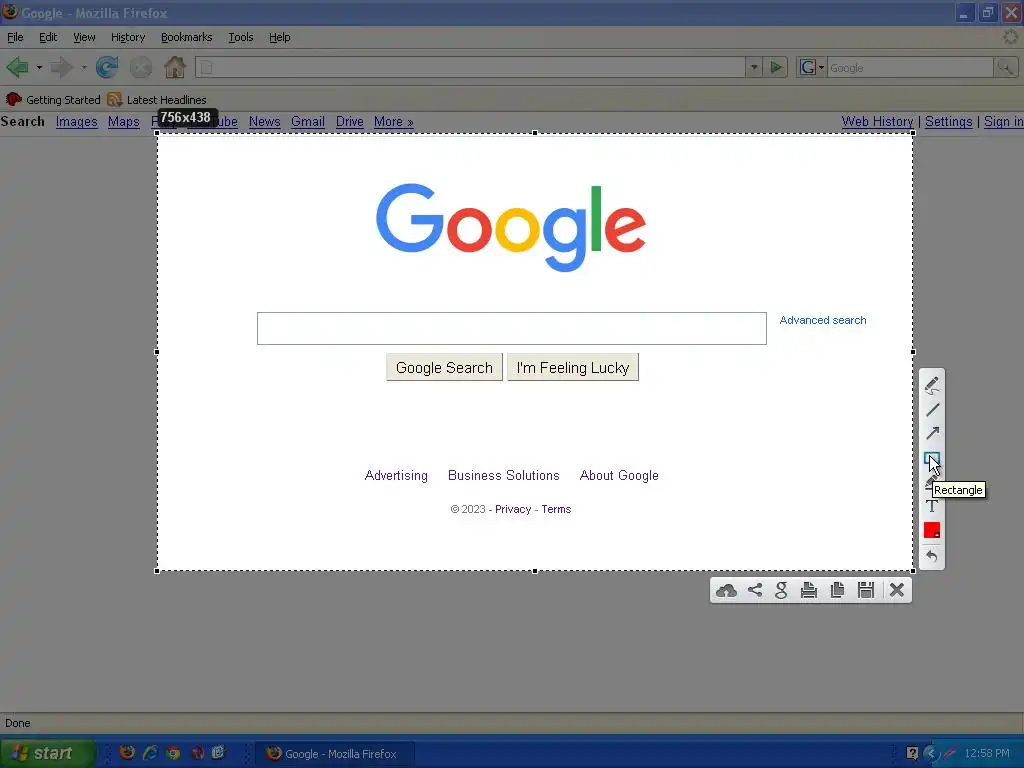Select the Text tool (T icon)

[x=932, y=505]
